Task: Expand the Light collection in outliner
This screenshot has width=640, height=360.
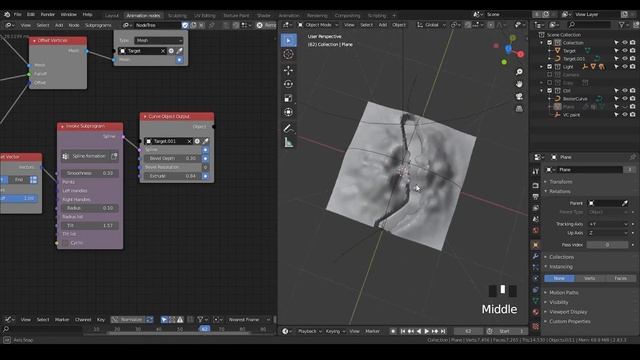Action: point(542,67)
